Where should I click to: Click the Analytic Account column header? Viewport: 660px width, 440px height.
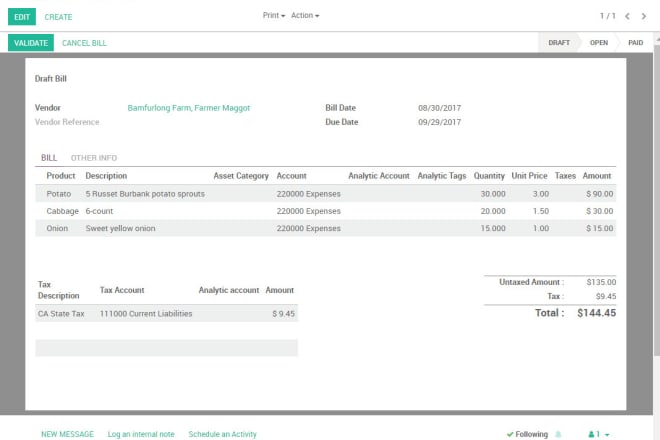tap(378, 176)
